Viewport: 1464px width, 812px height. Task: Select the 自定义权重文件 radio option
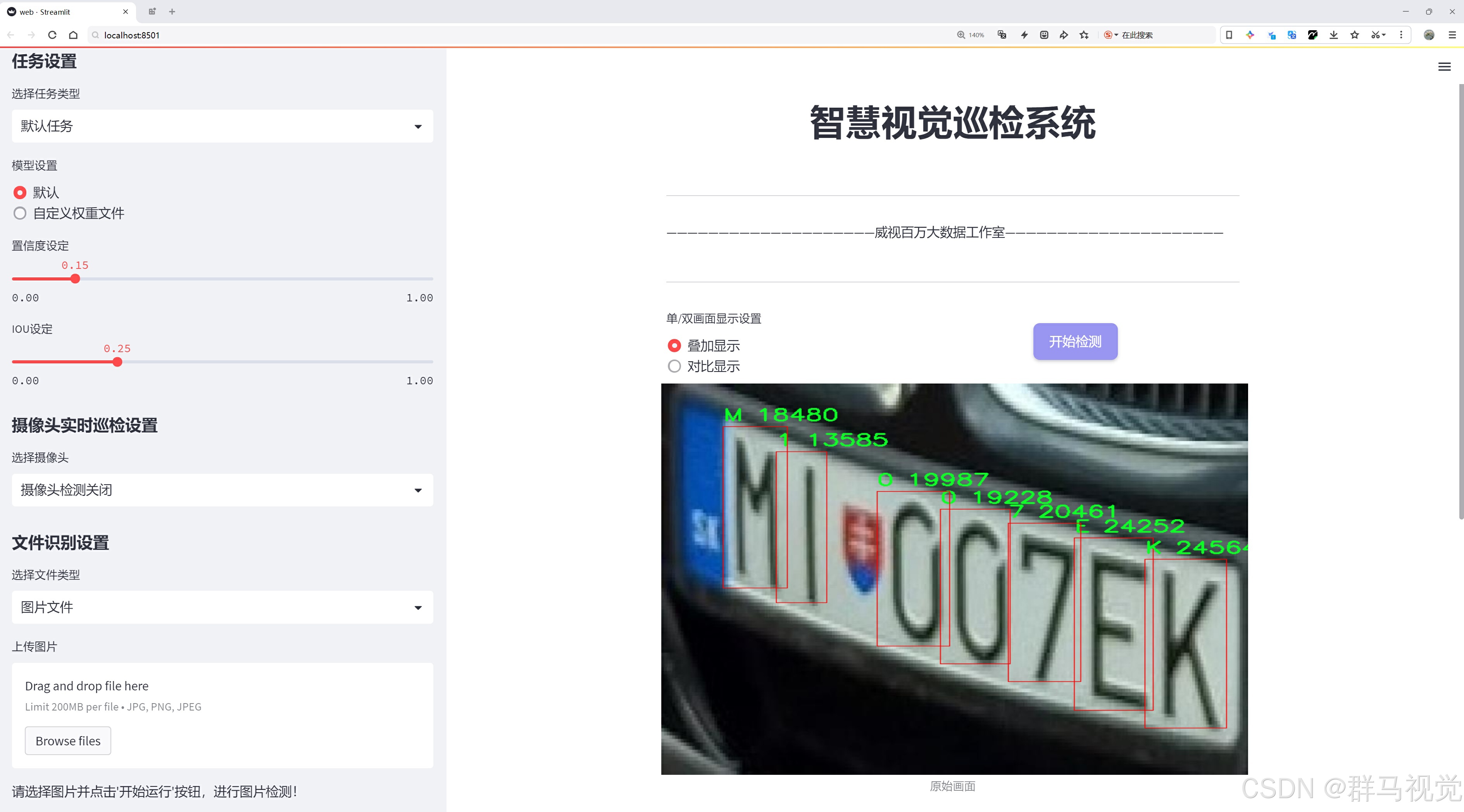pyautogui.click(x=20, y=213)
